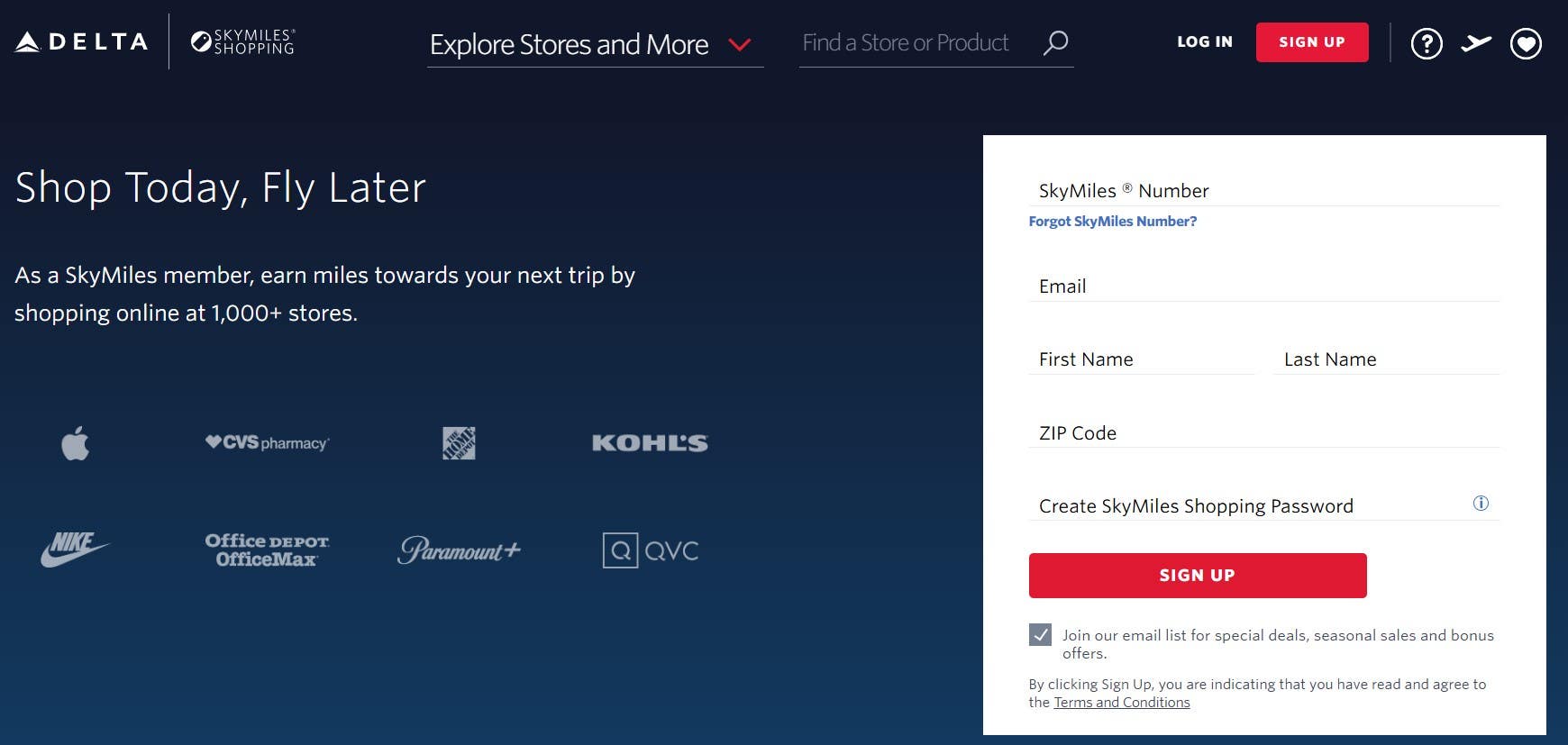The image size is (1568, 745).
Task: Select the Nike store logo
Action: coord(75,550)
